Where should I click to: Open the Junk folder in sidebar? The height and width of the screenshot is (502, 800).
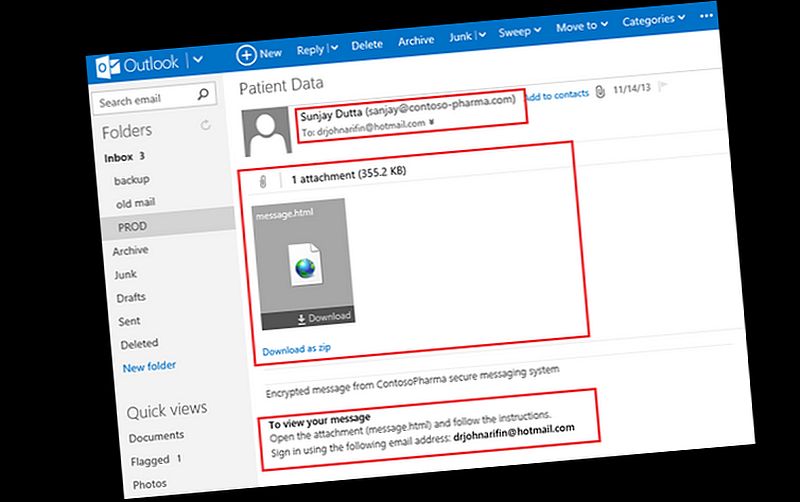(125, 274)
